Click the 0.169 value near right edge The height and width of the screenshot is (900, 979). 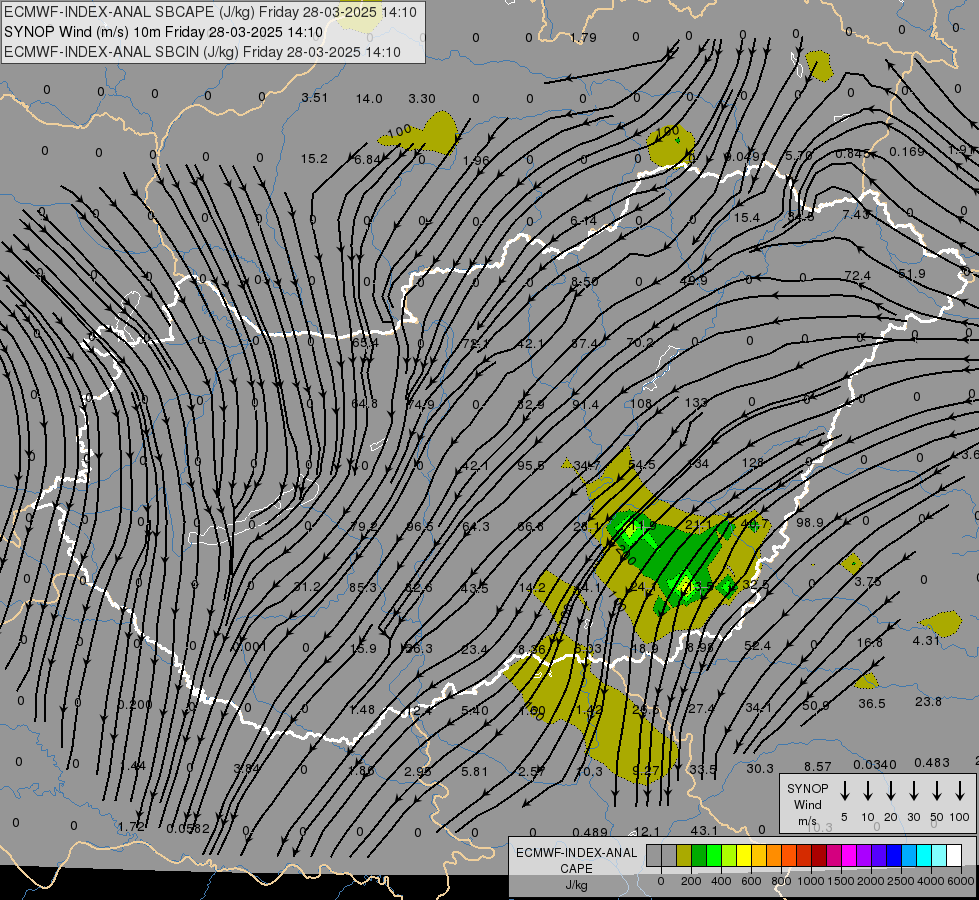point(907,152)
